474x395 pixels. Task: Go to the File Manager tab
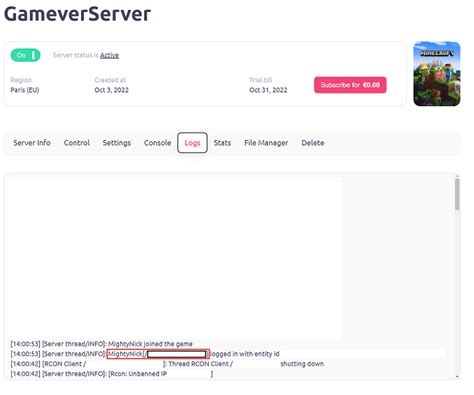pyautogui.click(x=266, y=143)
